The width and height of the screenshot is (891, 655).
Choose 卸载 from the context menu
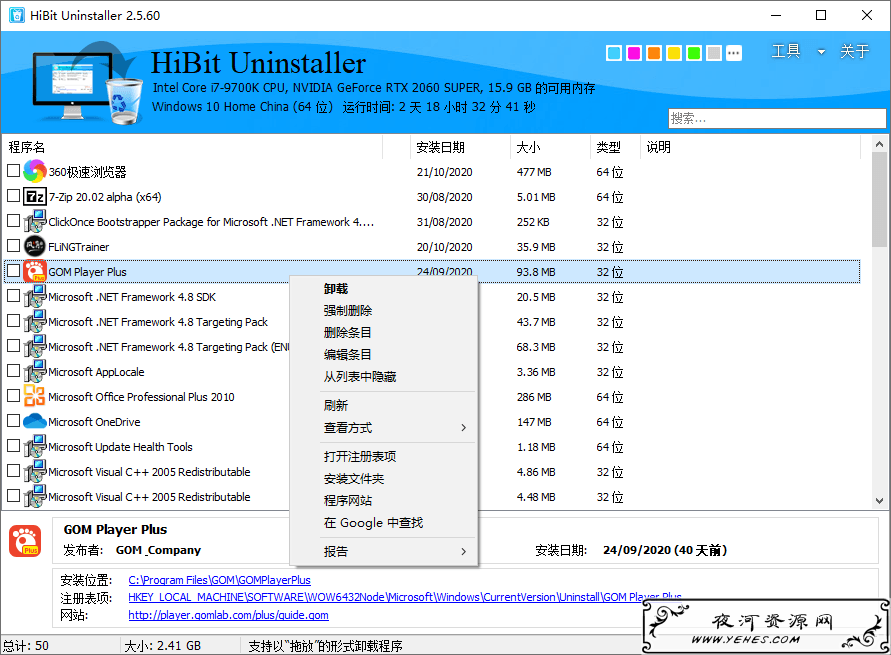pos(384,289)
